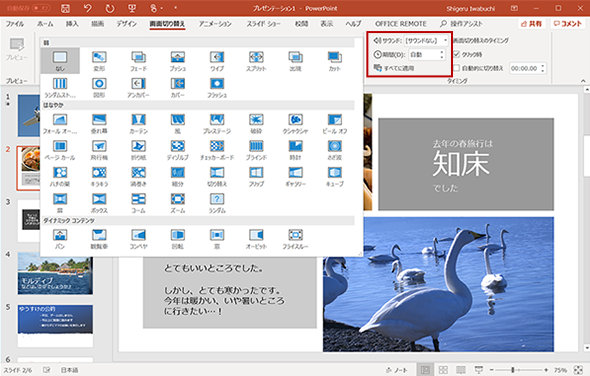Pick the ランダム (Random) transition
The height and width of the screenshot is (376, 590).
point(217,202)
